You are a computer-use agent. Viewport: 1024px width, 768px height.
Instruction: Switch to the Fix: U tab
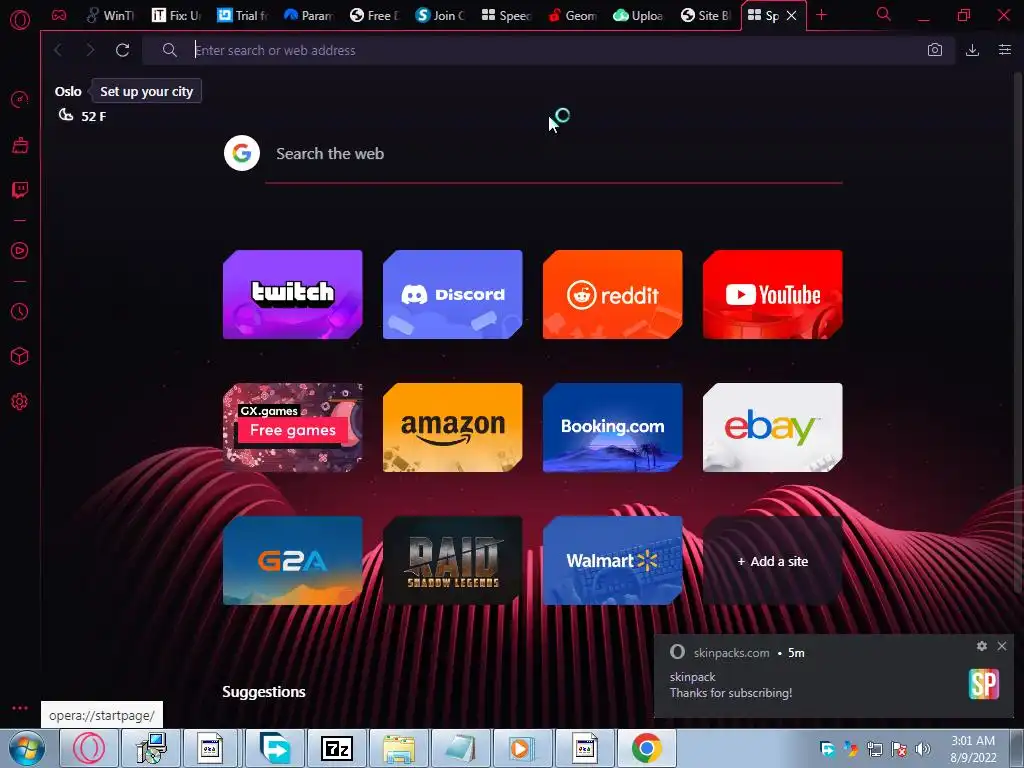176,16
